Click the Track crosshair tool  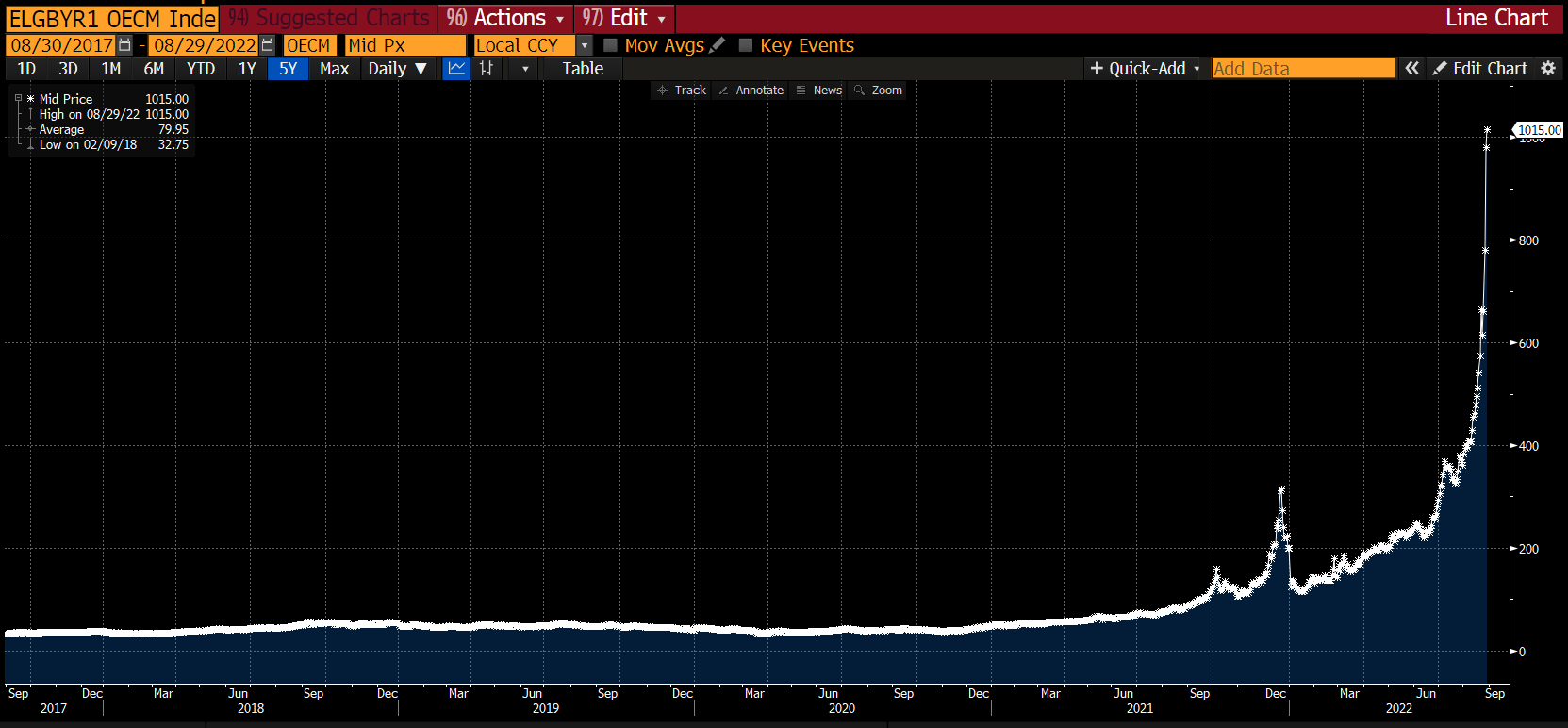682,91
